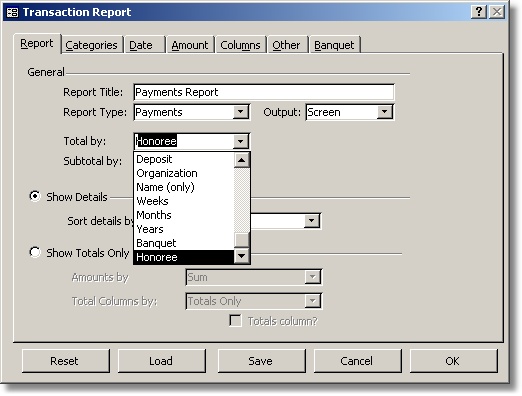Select Months in the Total by list

184,215
